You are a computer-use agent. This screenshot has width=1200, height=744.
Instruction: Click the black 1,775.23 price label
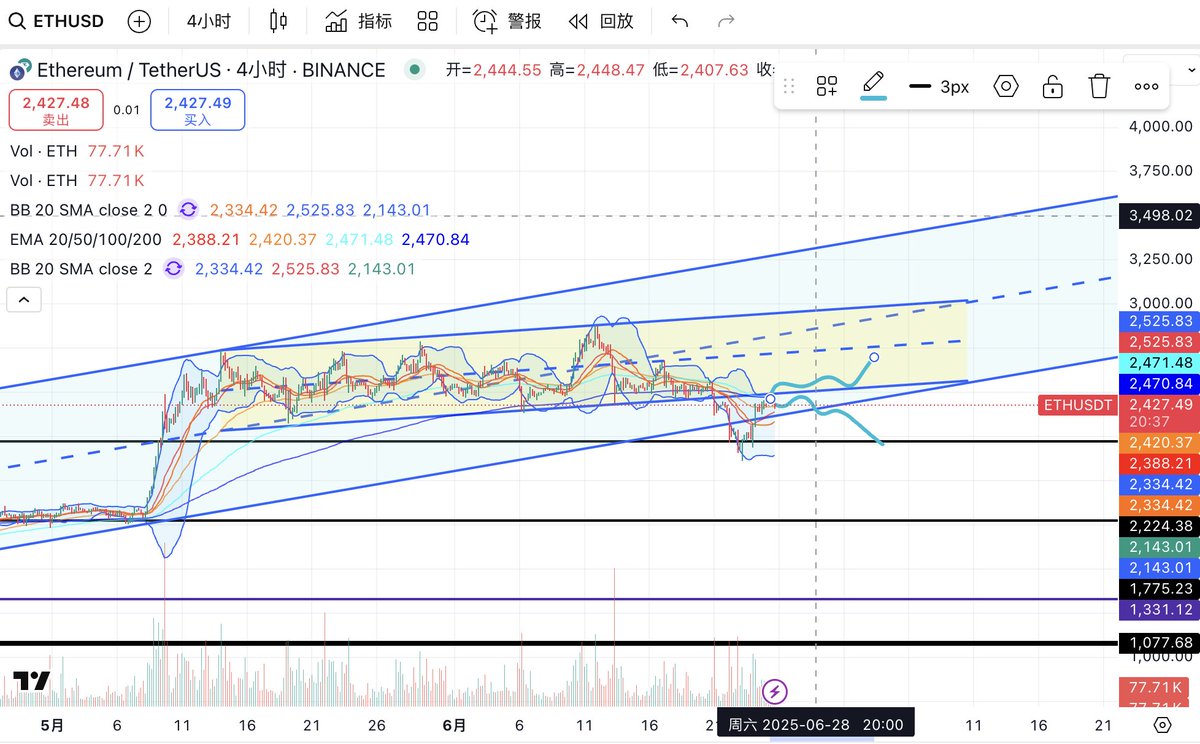tap(1160, 588)
